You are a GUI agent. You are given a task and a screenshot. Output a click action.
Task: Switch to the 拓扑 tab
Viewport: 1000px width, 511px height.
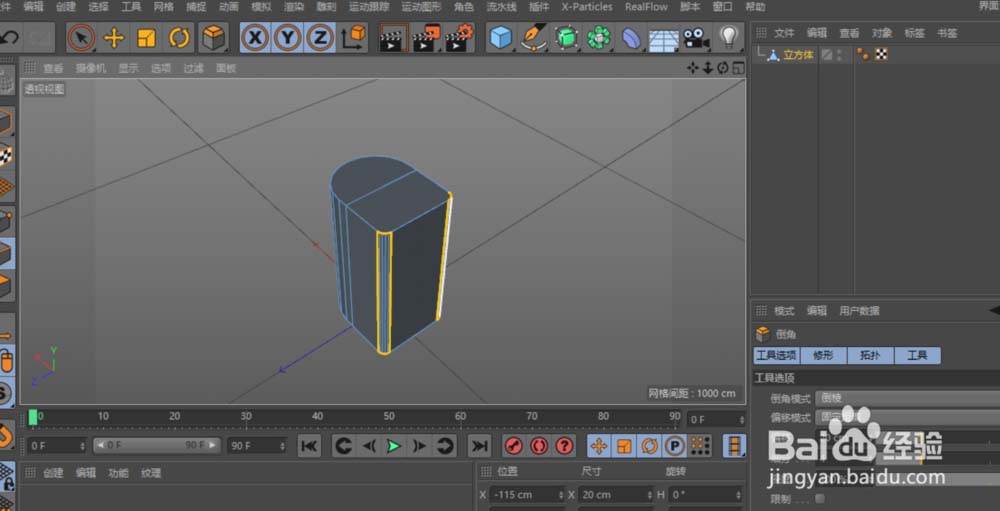pos(870,355)
